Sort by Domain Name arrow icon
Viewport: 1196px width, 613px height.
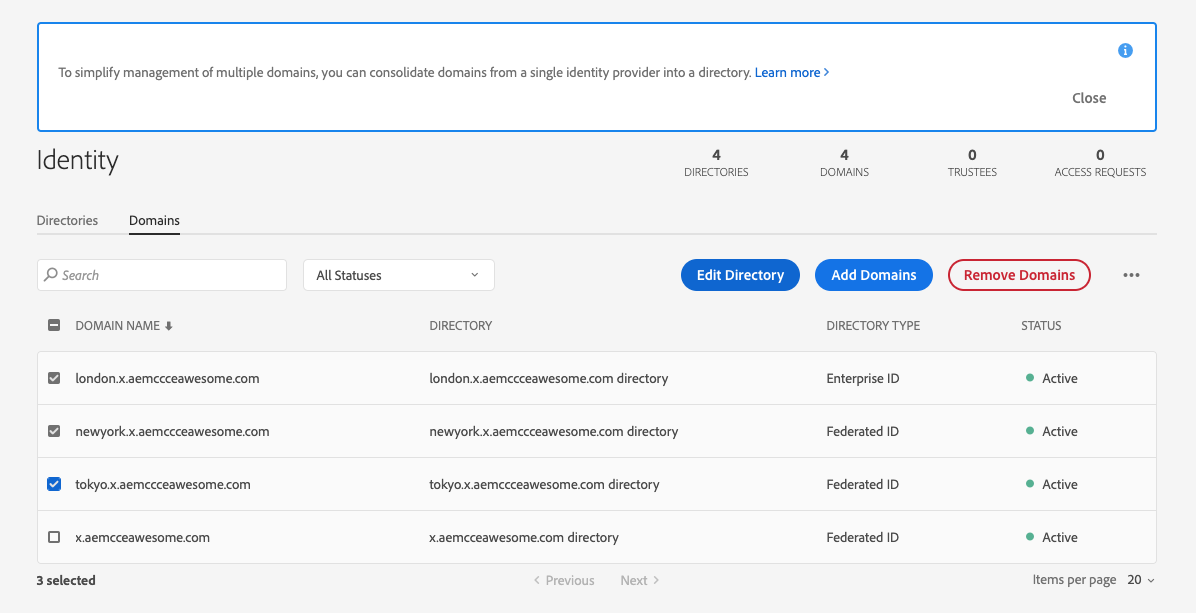click(x=169, y=326)
